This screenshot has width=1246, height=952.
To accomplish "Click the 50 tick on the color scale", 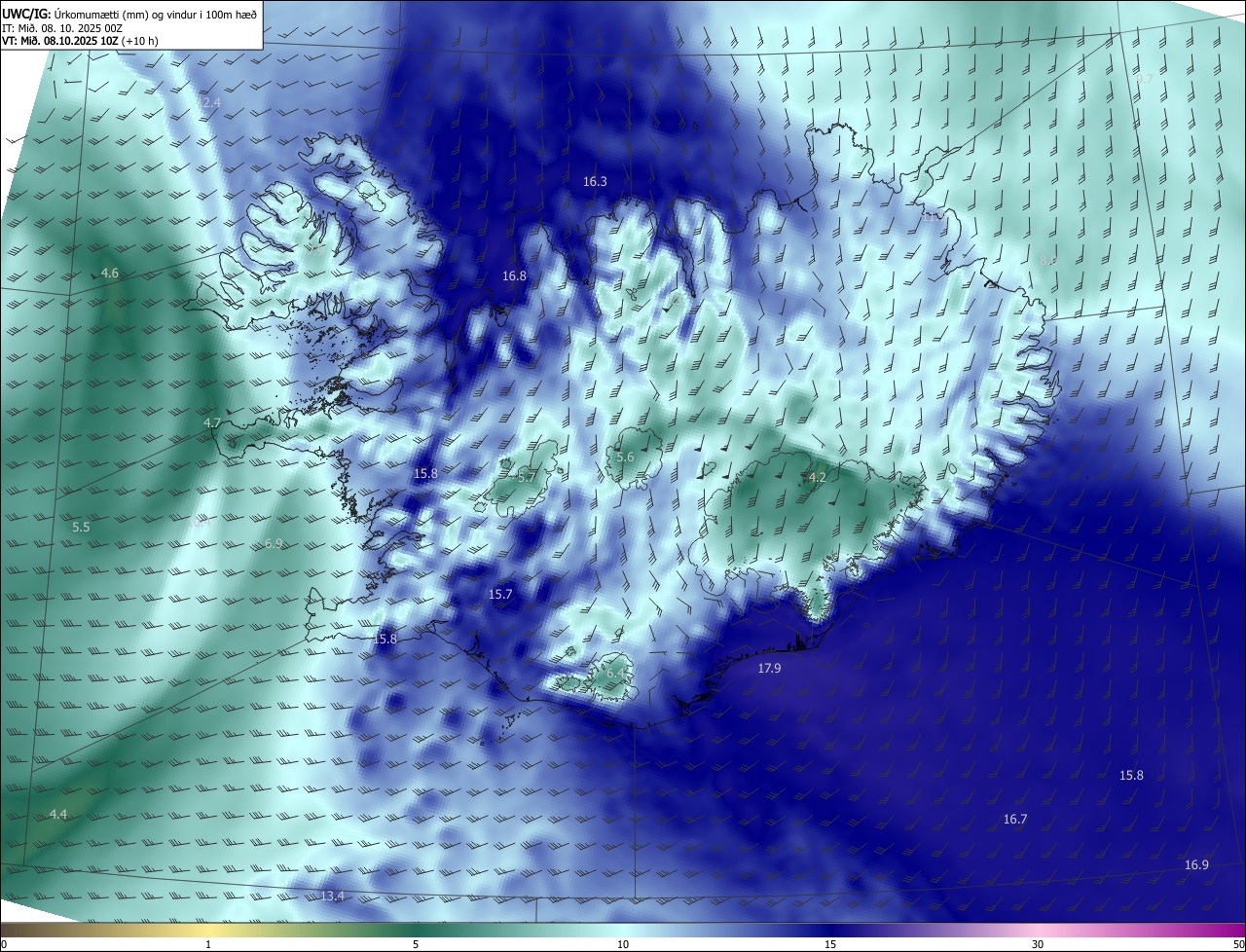I will (x=1238, y=944).
